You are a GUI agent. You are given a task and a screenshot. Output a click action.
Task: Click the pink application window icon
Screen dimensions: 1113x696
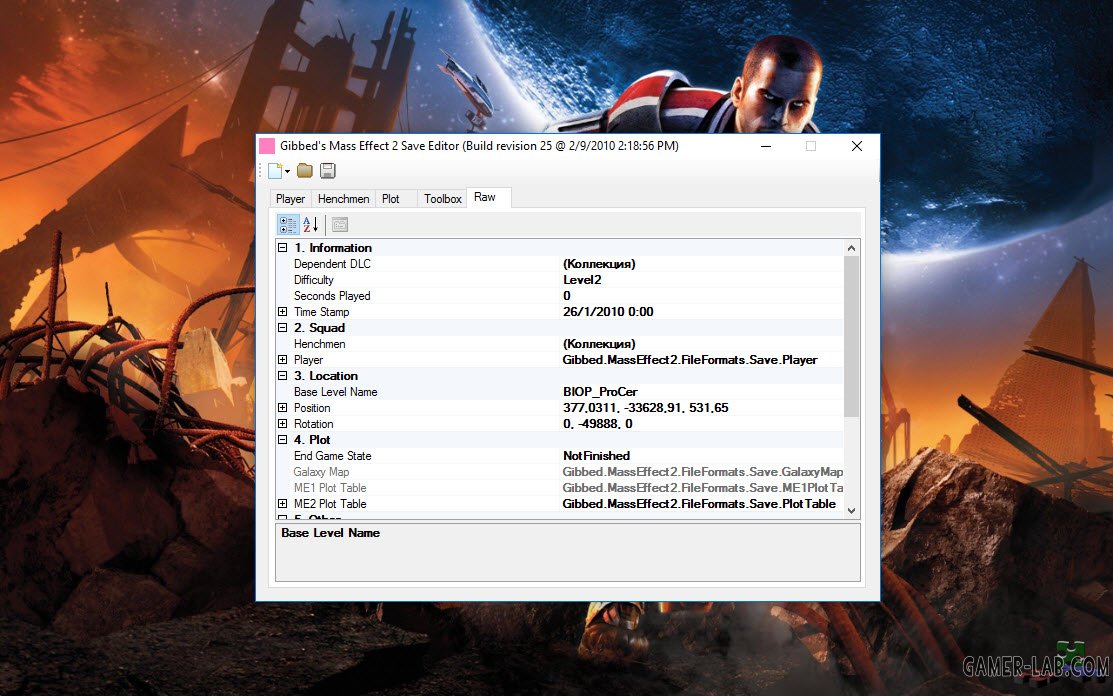[267, 146]
